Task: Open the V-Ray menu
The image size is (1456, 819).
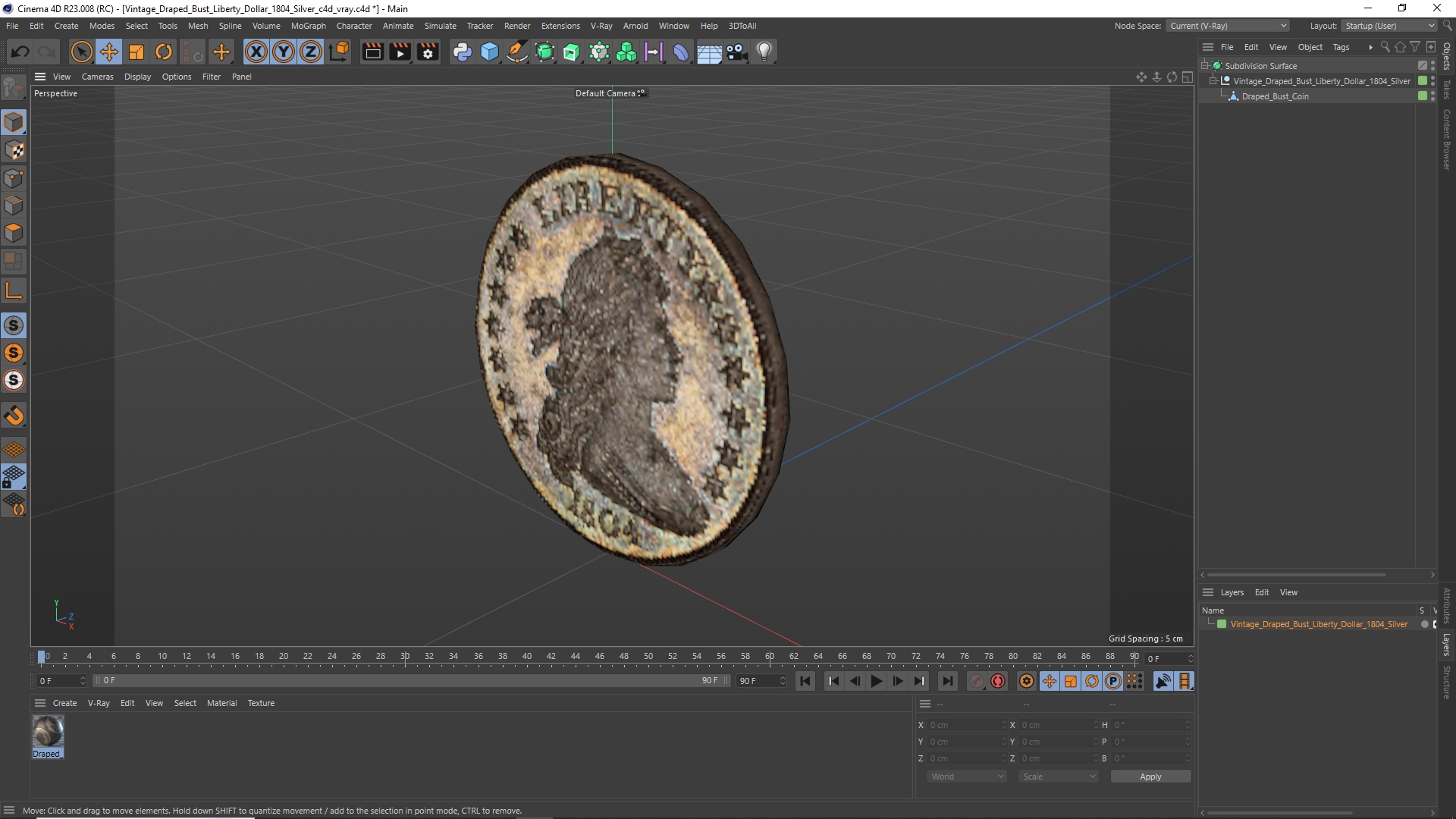Action: coord(601,26)
